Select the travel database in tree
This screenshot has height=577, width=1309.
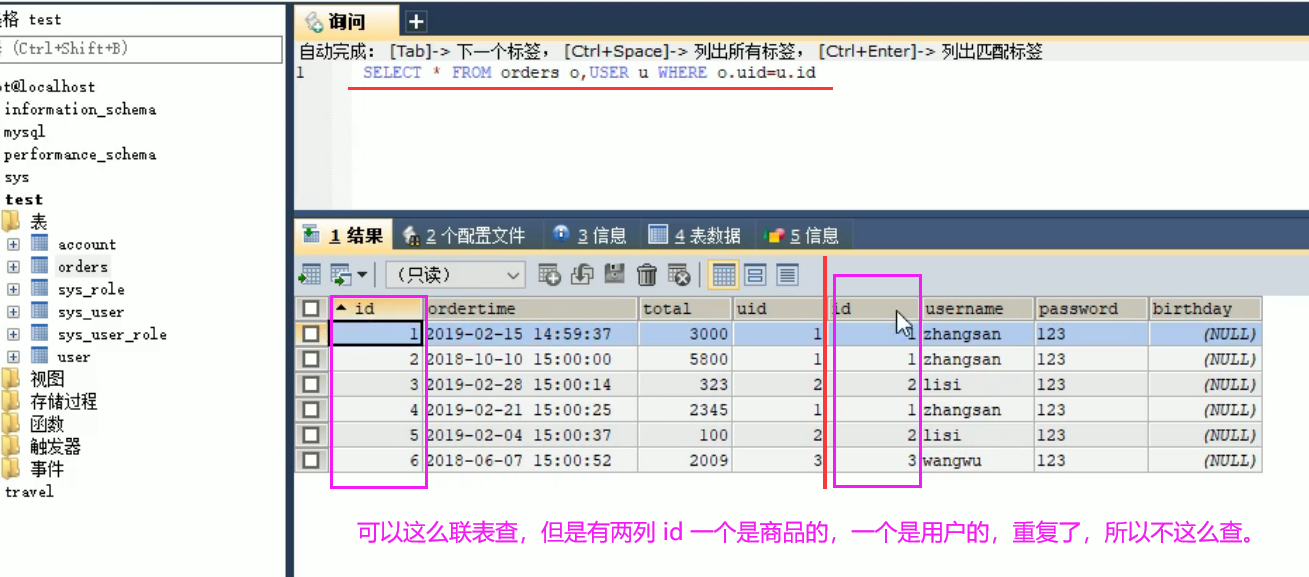pyautogui.click(x=29, y=491)
